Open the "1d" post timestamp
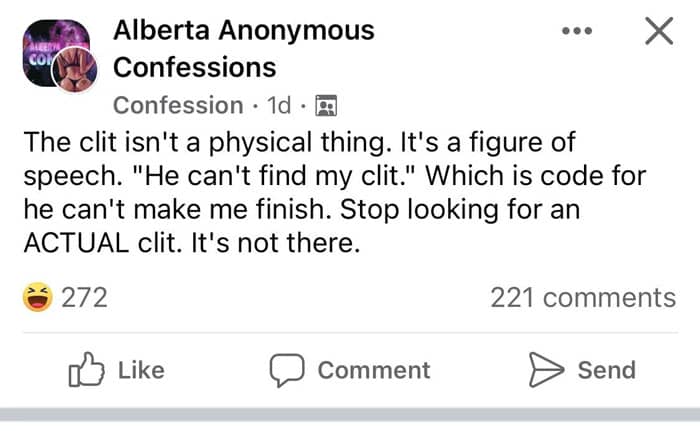700x431 pixels. coord(280,105)
